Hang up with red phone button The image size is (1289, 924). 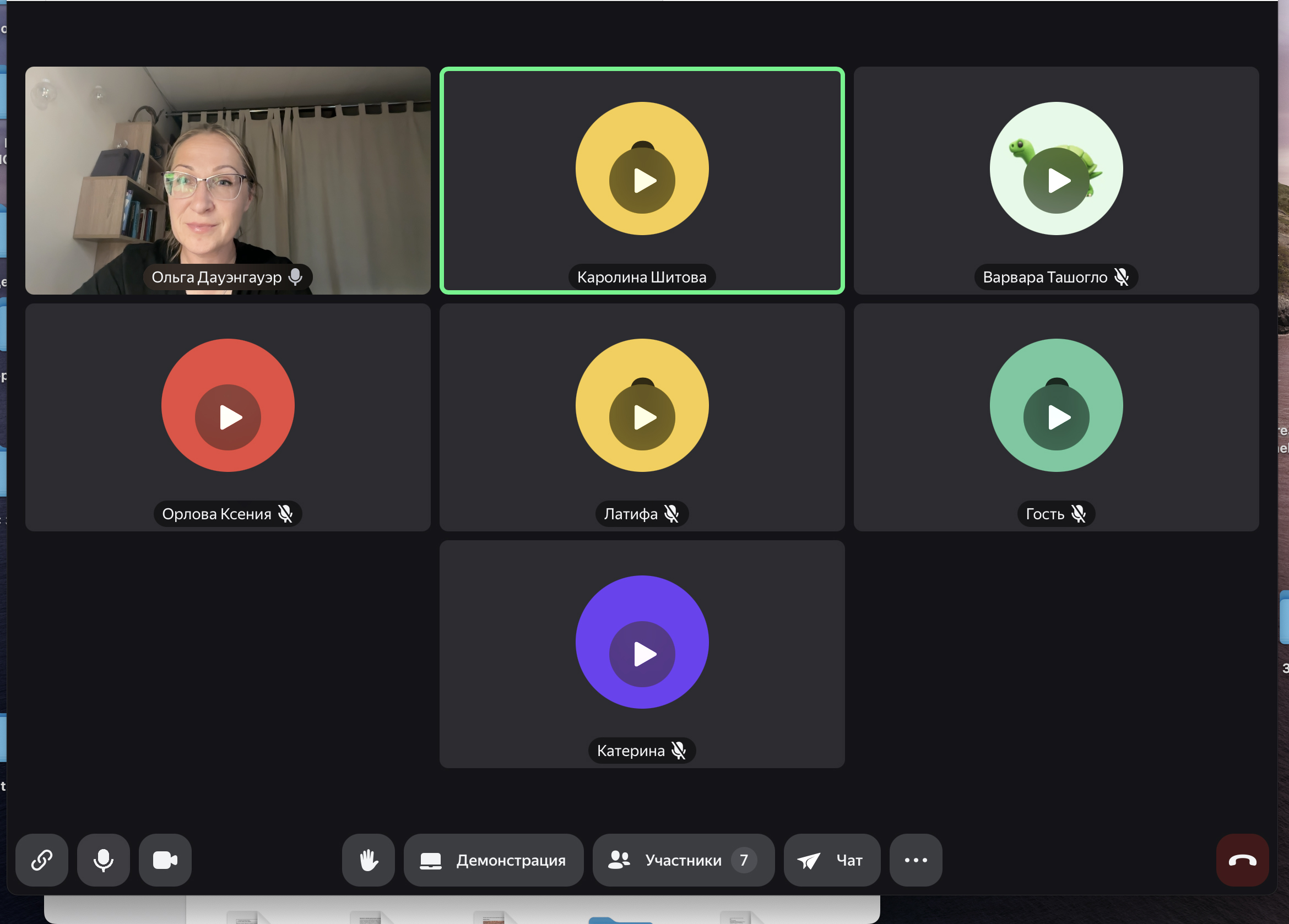tap(1242, 860)
